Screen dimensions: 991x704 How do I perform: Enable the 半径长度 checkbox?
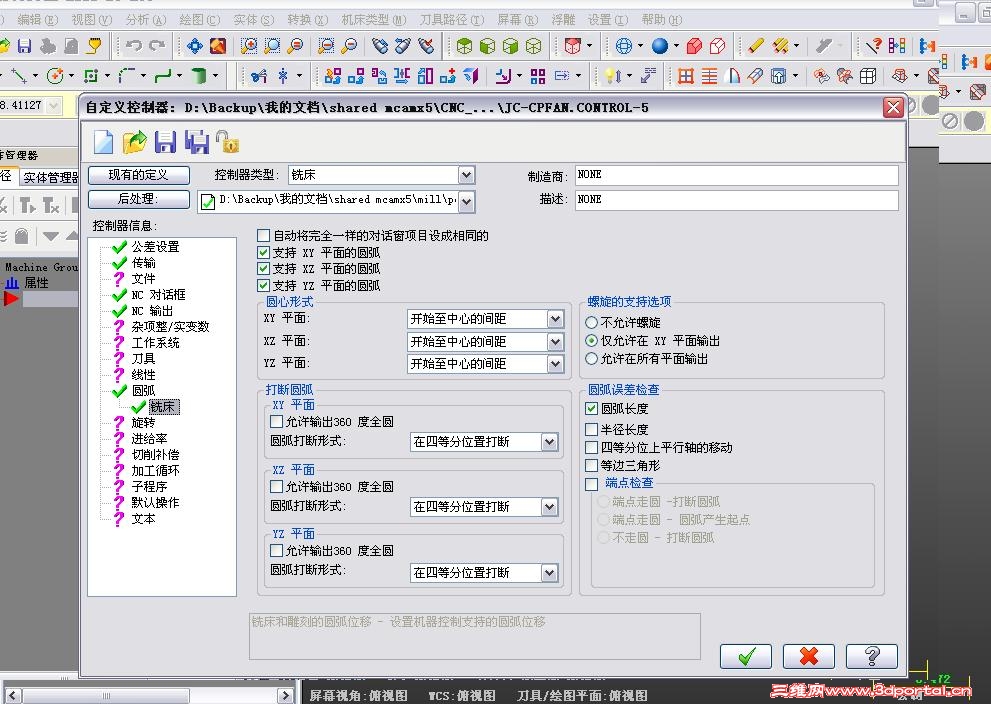click(592, 430)
